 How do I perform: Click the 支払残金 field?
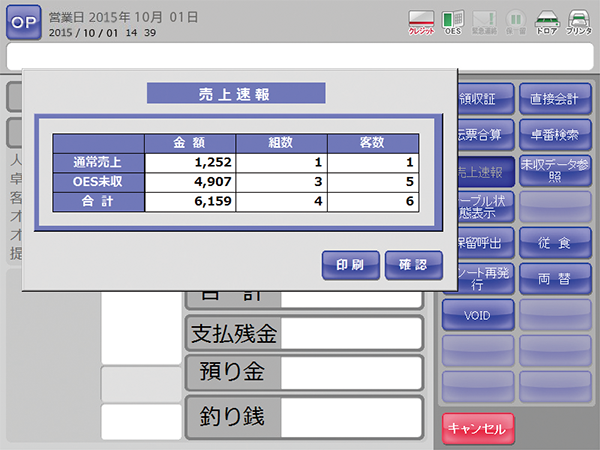(x=305, y=333)
